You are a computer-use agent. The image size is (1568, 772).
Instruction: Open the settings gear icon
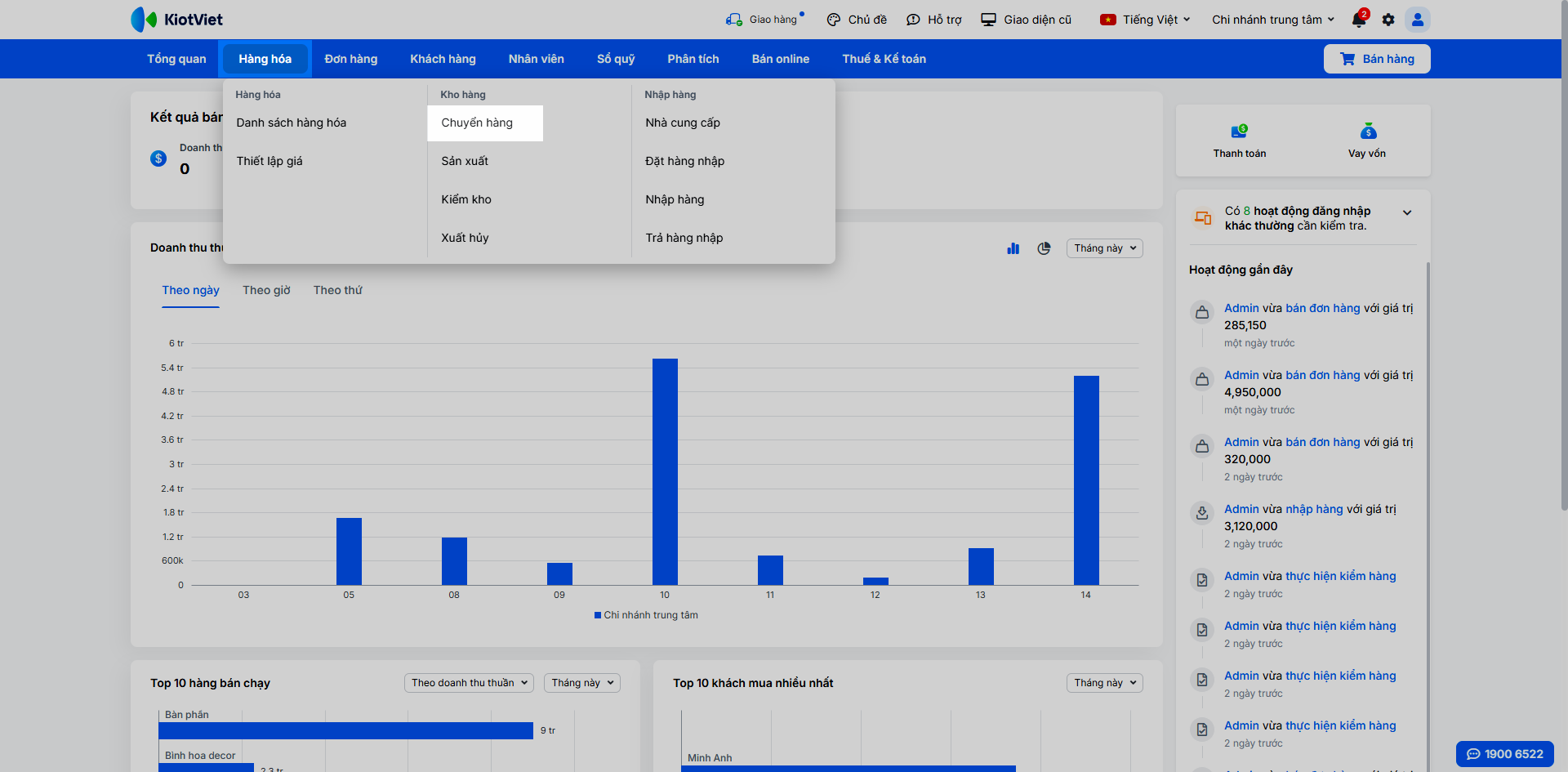[1388, 20]
